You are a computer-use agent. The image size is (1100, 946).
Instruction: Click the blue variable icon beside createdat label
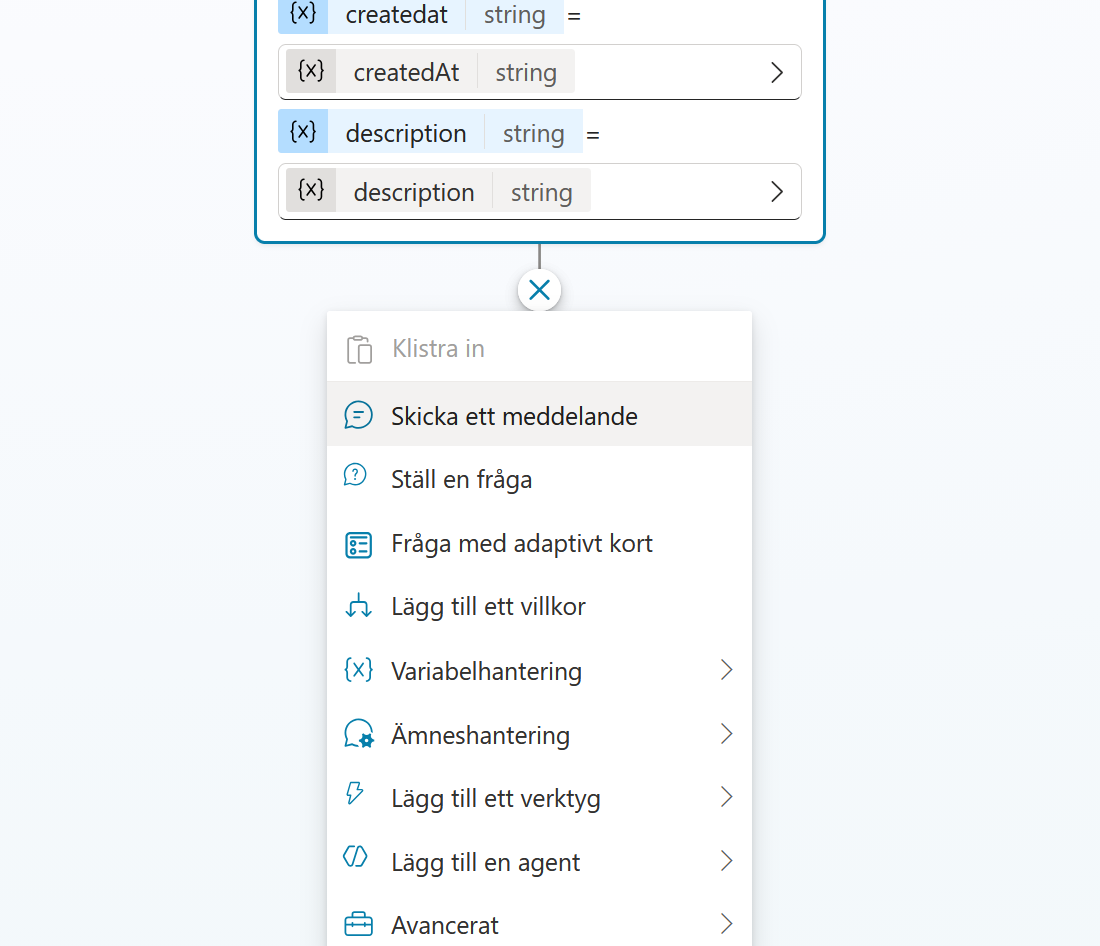(303, 15)
